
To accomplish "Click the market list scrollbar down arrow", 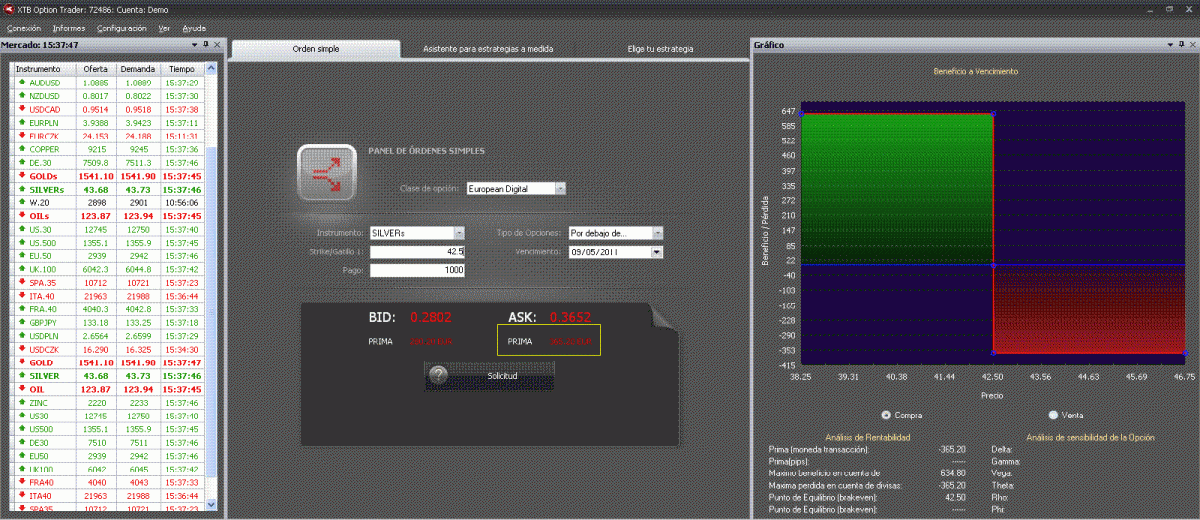I will (211, 503).
